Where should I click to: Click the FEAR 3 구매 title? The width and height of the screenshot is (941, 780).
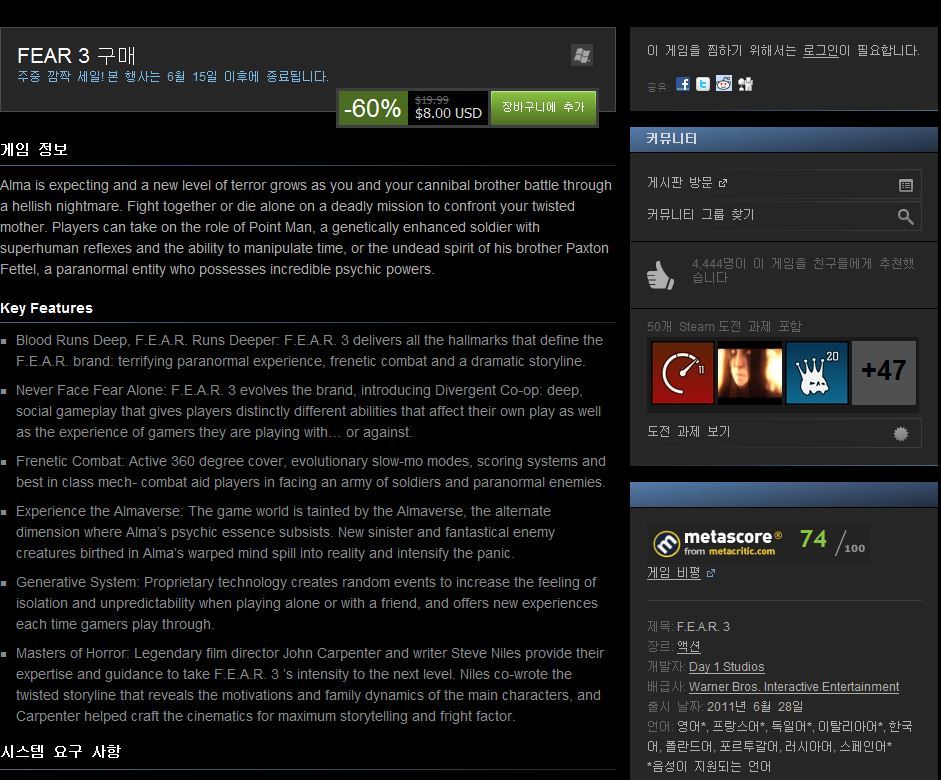coord(76,56)
